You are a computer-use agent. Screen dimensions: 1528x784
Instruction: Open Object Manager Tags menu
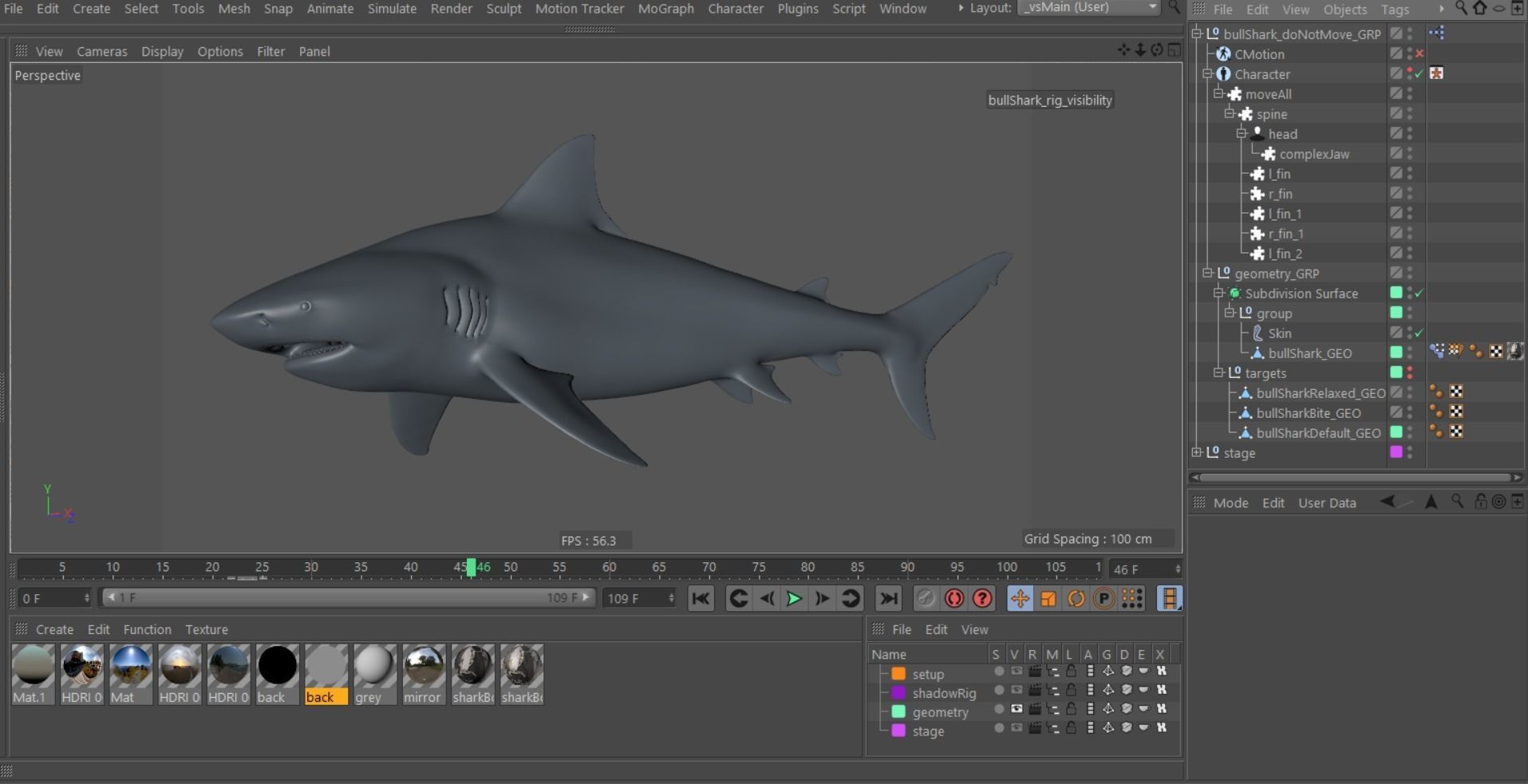pyautogui.click(x=1395, y=10)
